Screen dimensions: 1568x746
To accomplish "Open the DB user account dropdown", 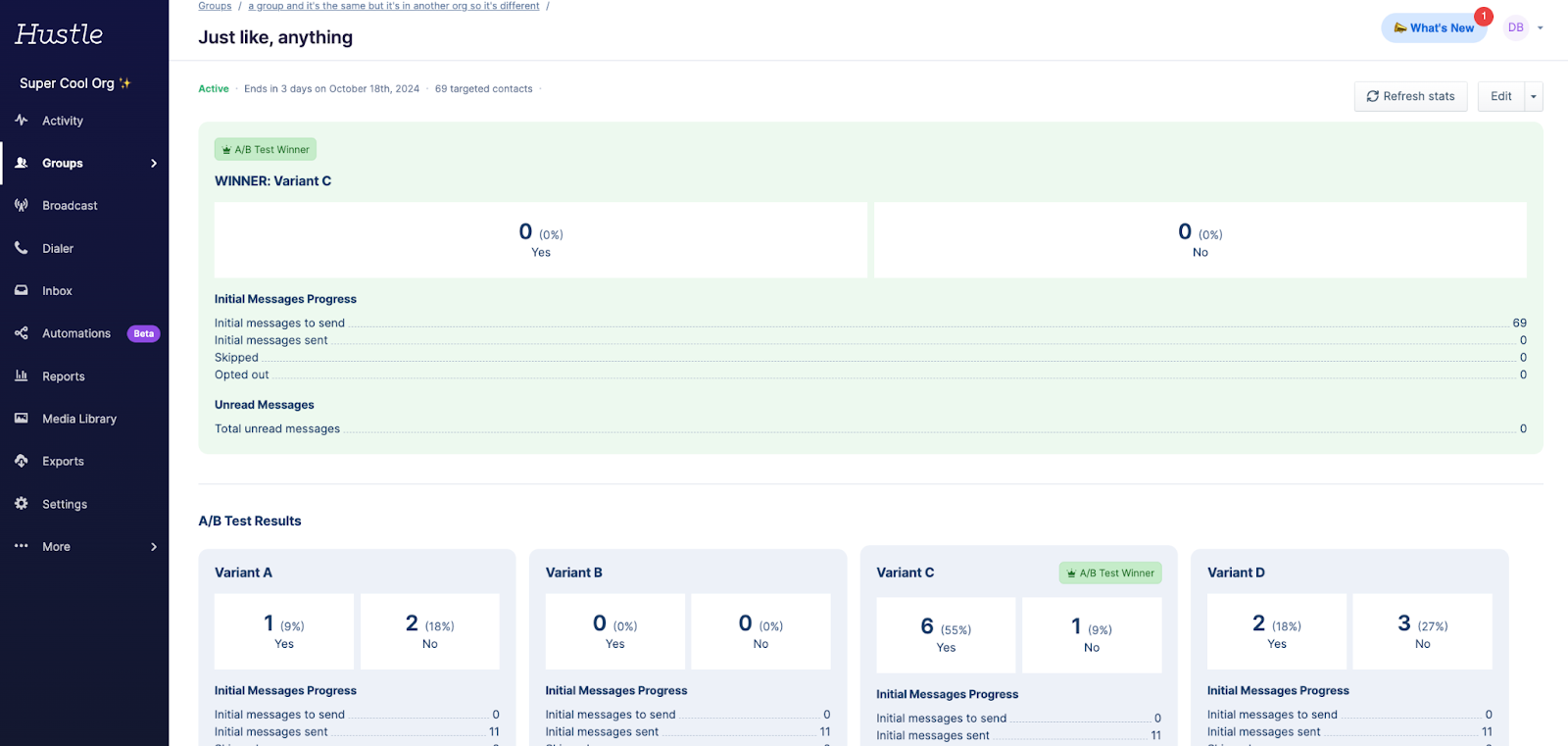I will [x=1524, y=27].
